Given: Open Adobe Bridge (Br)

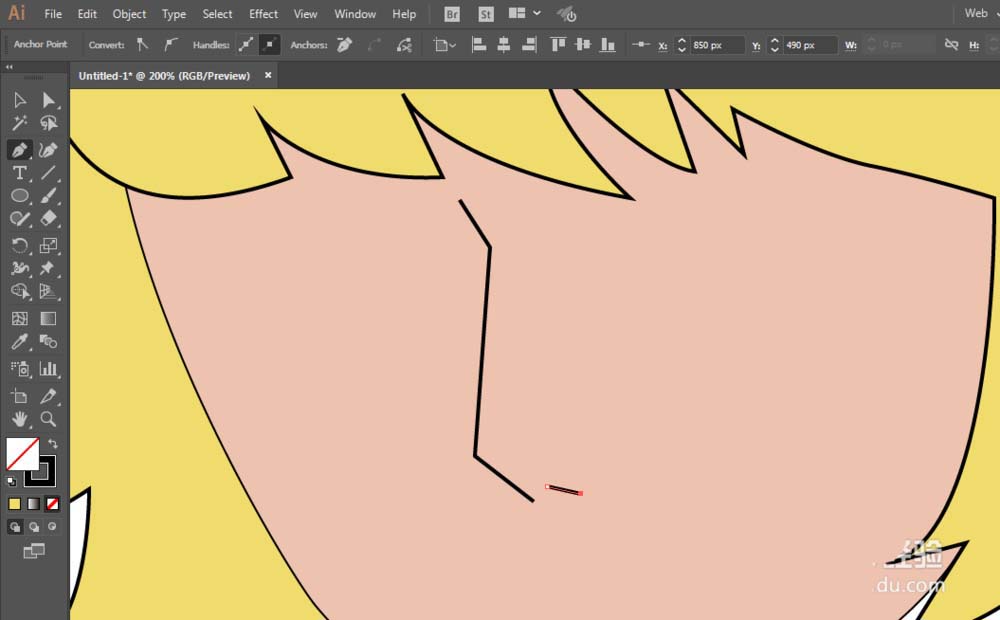Looking at the screenshot, I should [x=452, y=14].
